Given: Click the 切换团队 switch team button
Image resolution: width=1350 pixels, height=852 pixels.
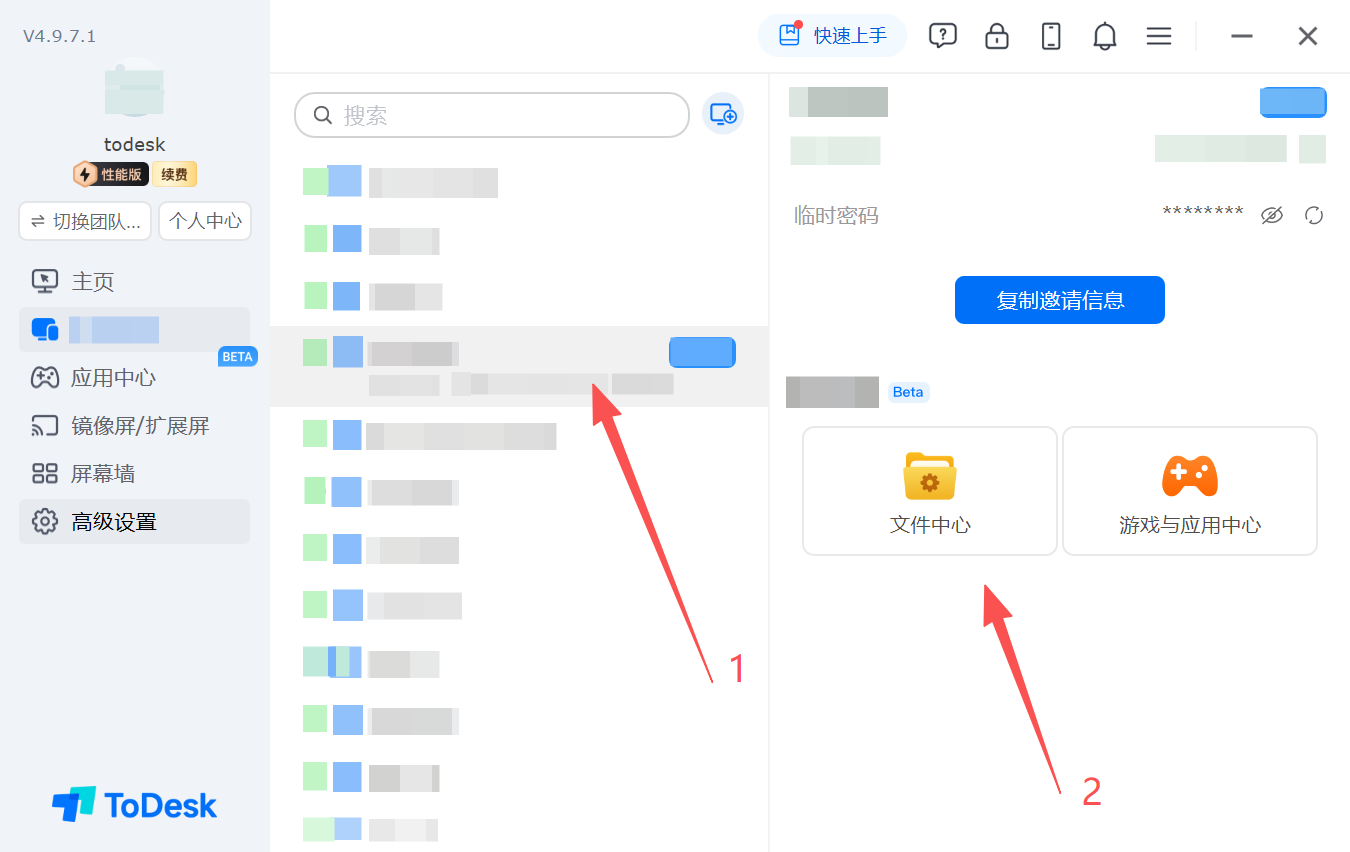Looking at the screenshot, I should [x=85, y=221].
